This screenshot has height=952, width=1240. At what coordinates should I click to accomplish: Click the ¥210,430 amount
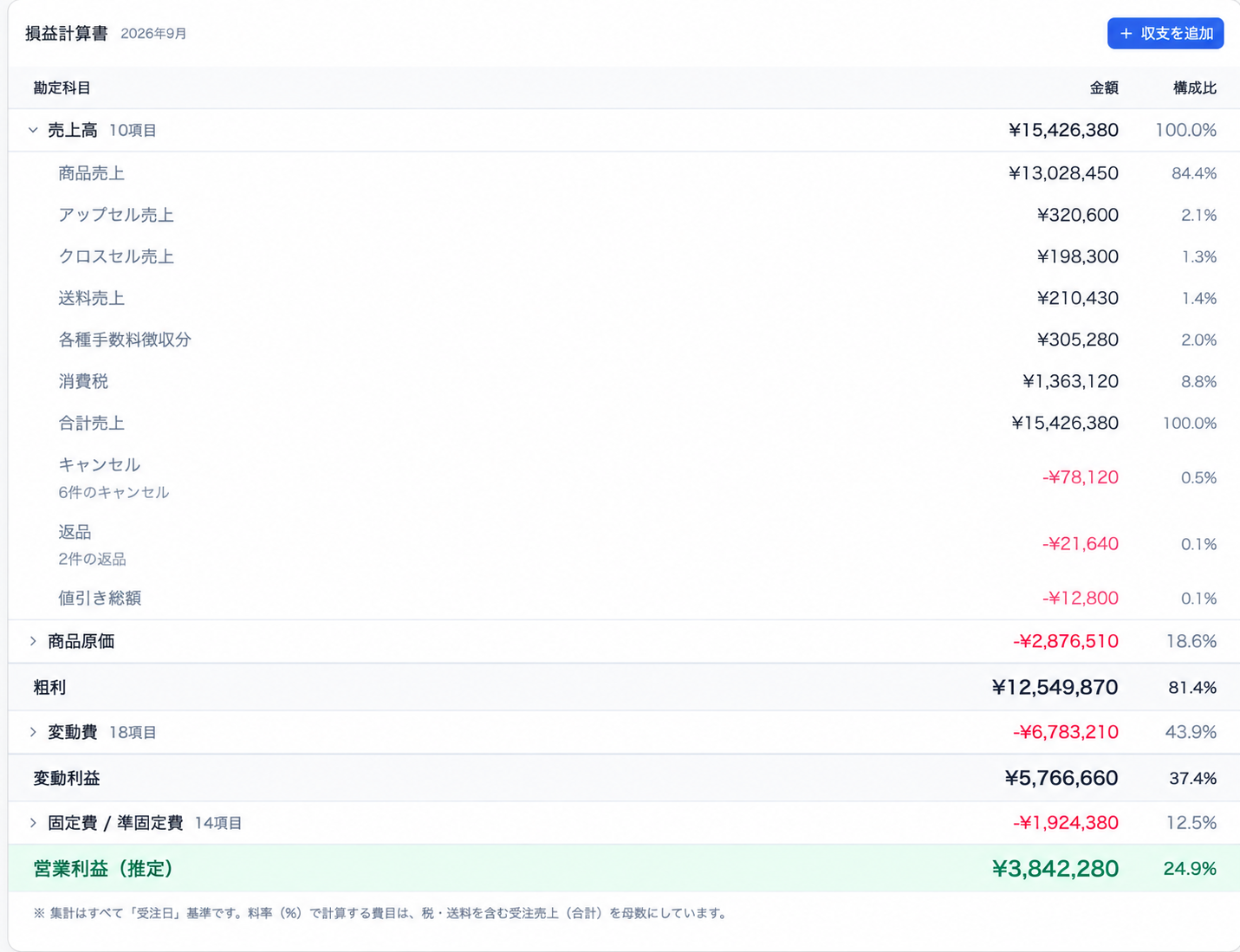point(1078,298)
